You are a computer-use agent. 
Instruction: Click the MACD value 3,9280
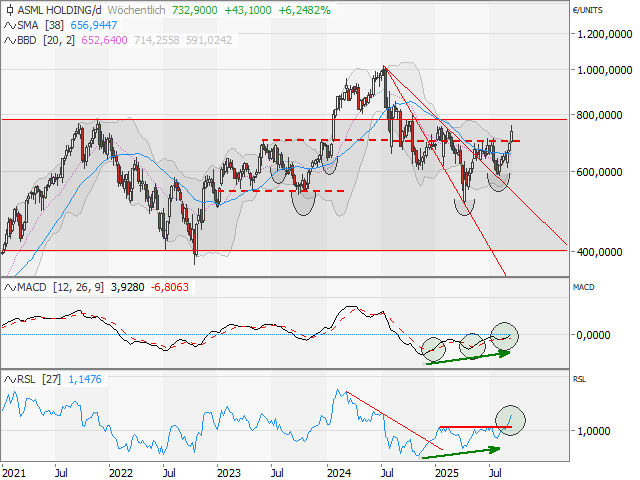pyautogui.click(x=127, y=287)
